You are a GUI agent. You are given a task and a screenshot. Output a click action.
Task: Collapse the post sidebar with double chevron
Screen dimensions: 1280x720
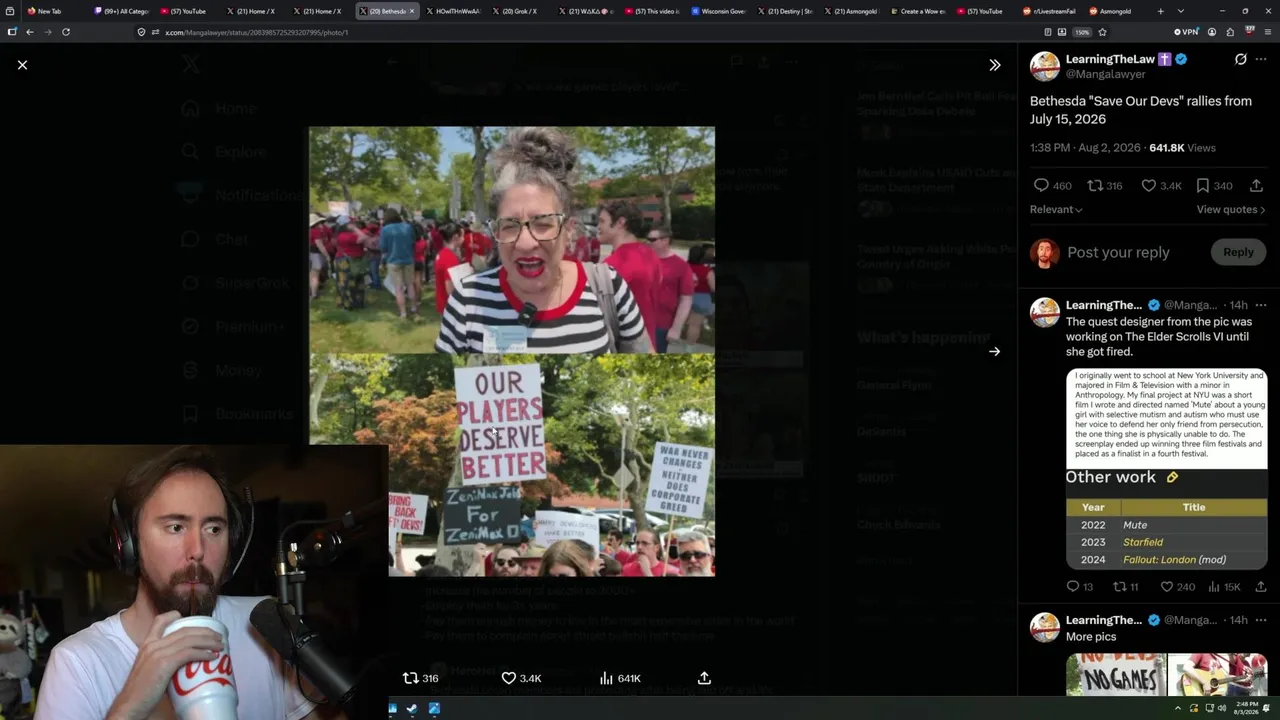coord(994,65)
